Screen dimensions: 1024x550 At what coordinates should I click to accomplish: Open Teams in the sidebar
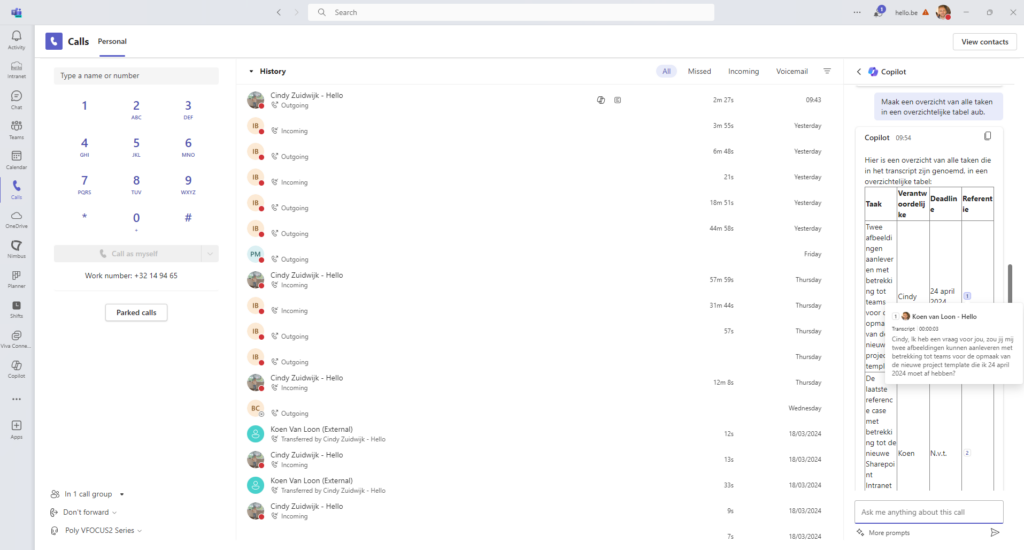click(x=16, y=129)
